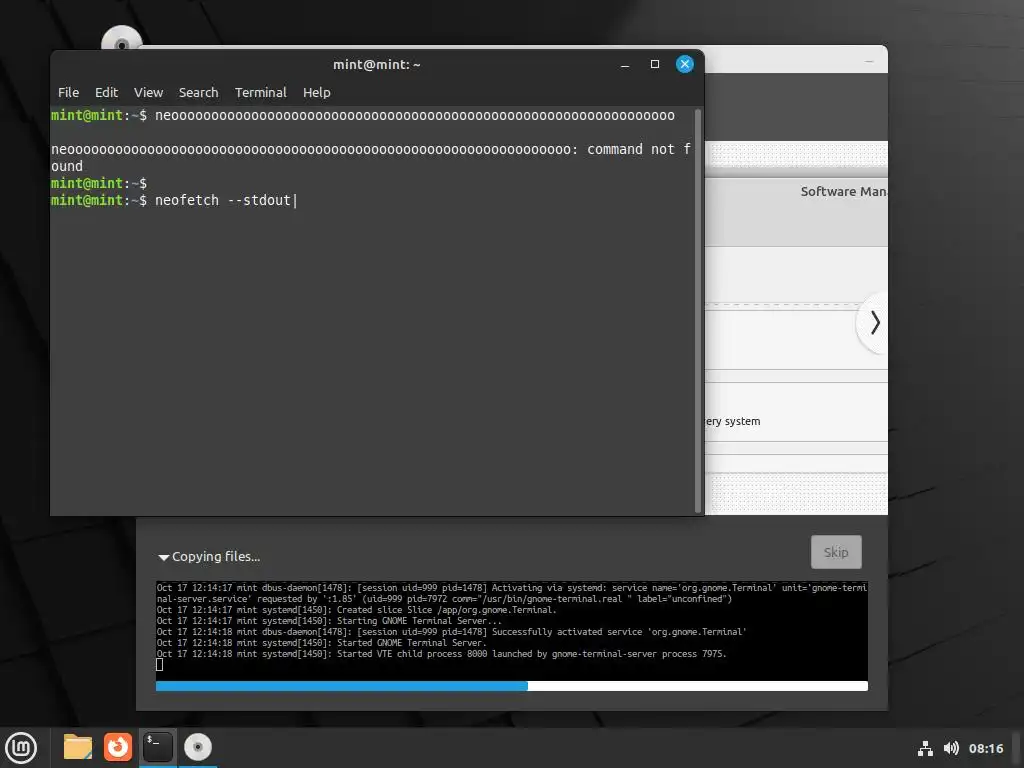Open the File menu in Terminal

click(x=68, y=93)
